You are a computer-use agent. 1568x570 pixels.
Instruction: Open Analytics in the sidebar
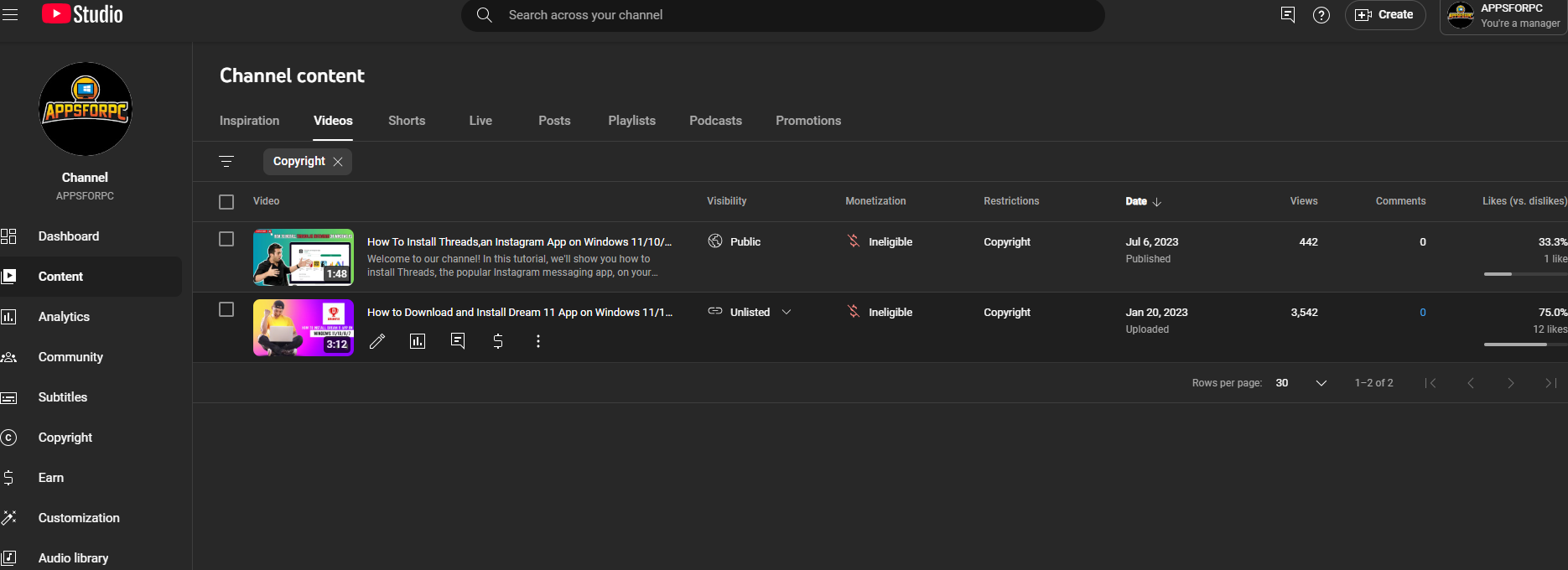pos(91,317)
